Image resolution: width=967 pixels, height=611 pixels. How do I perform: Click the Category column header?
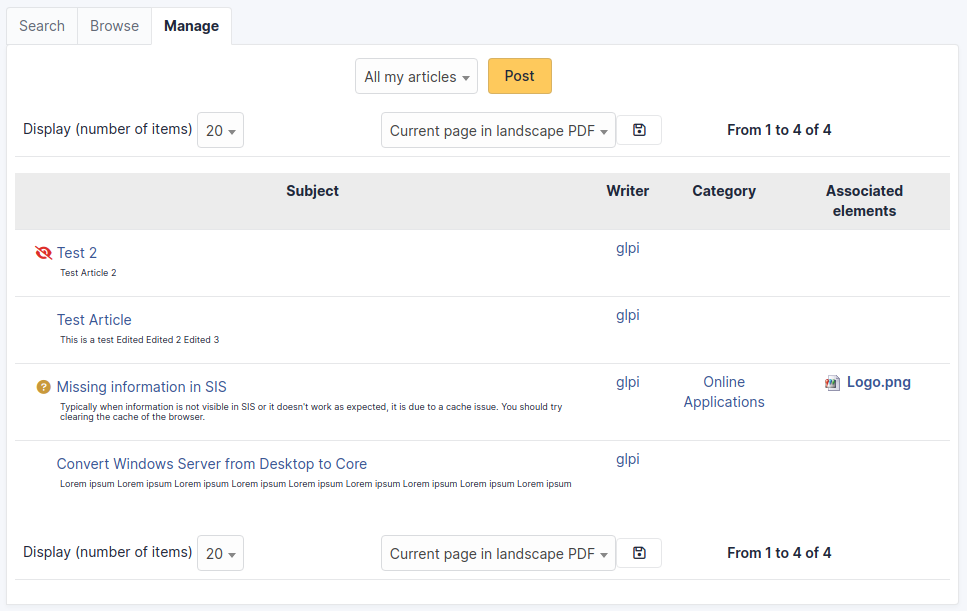(724, 191)
